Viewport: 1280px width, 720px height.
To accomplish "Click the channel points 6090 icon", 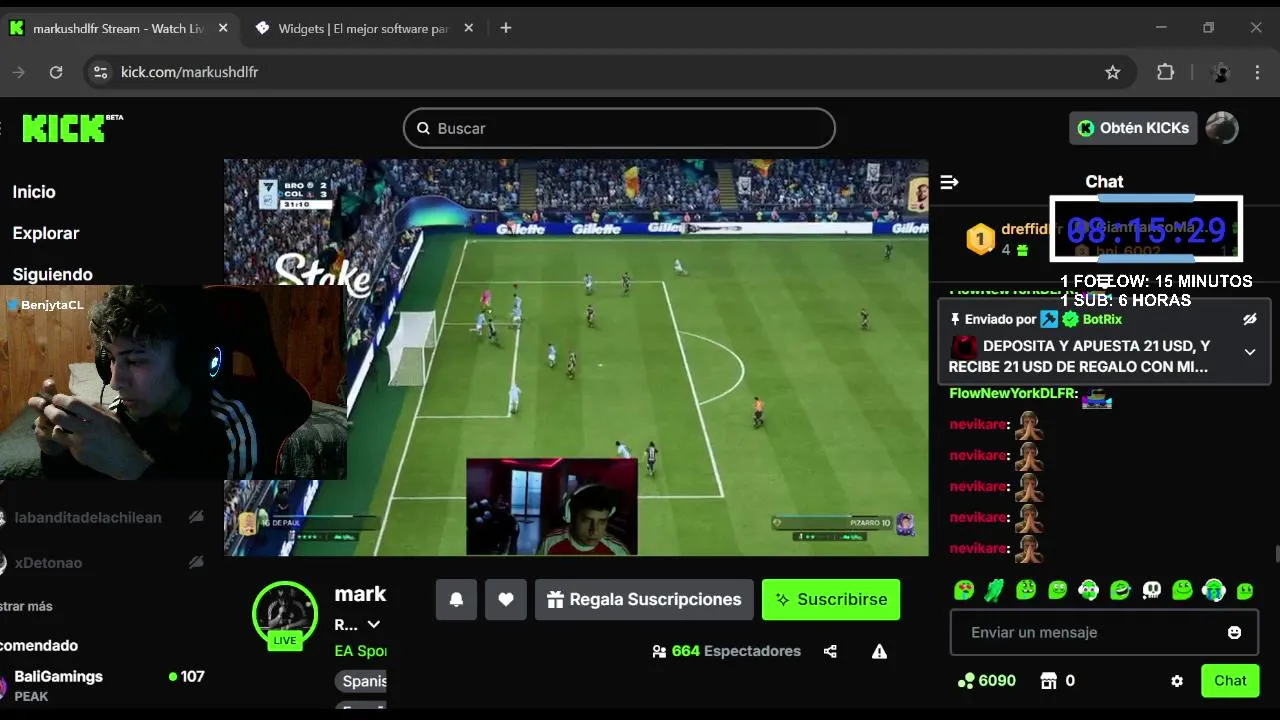I will click(x=966, y=681).
